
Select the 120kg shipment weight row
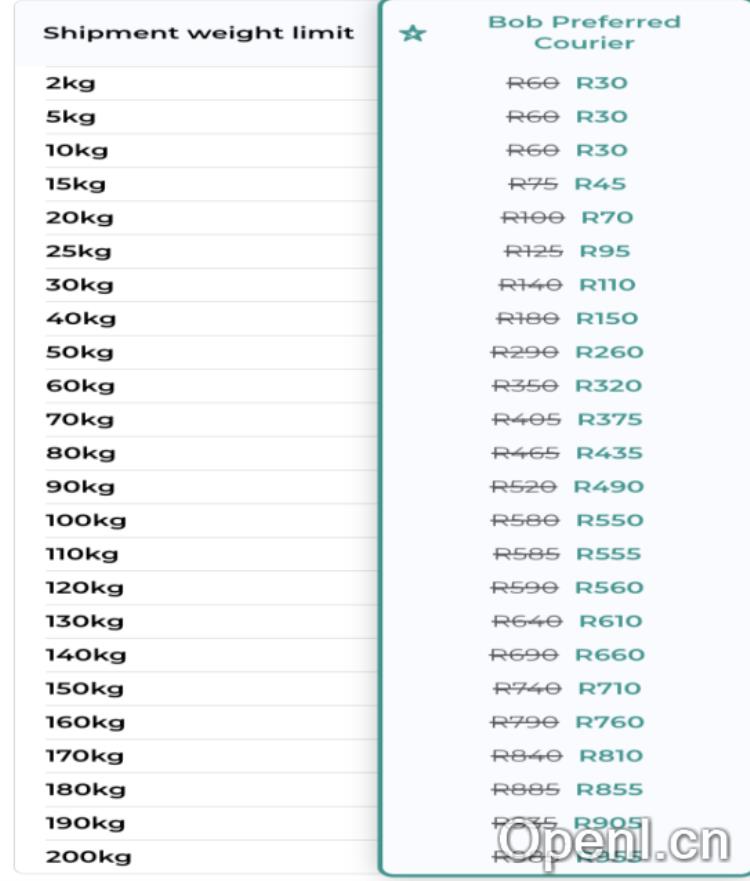(84, 587)
